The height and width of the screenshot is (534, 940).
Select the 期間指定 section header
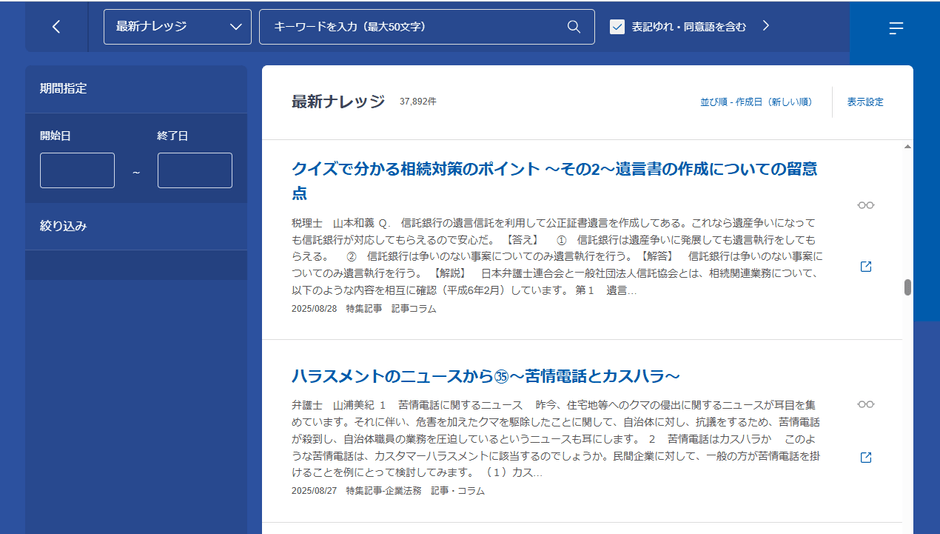tap(64, 88)
